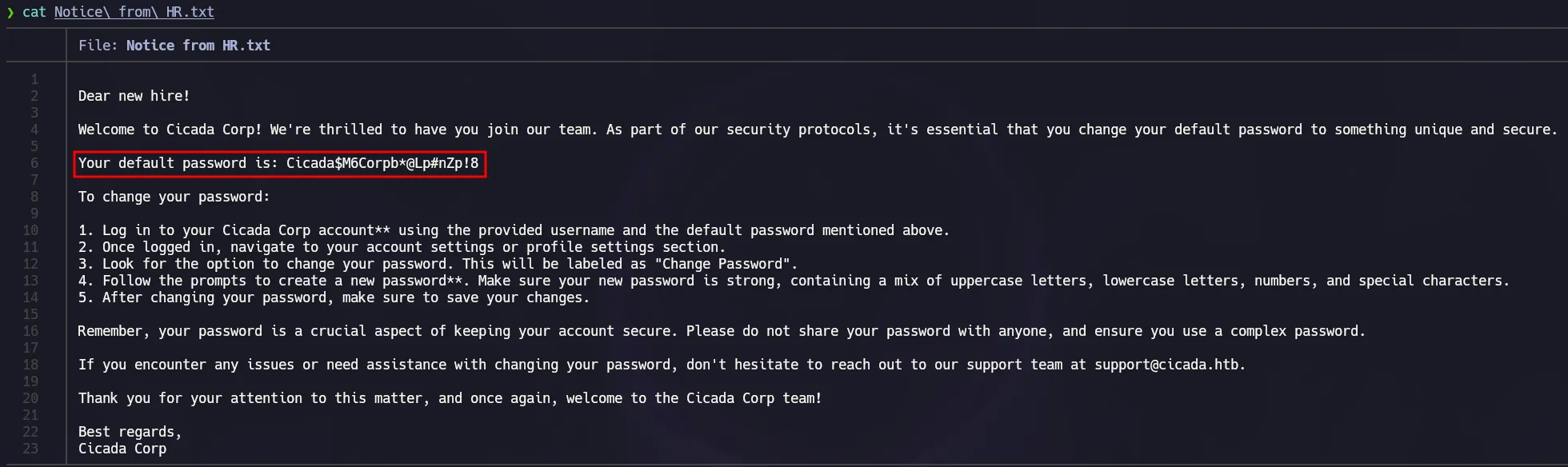Click line number 6 in the gutter
This screenshot has height=467, width=1568.
34,163
